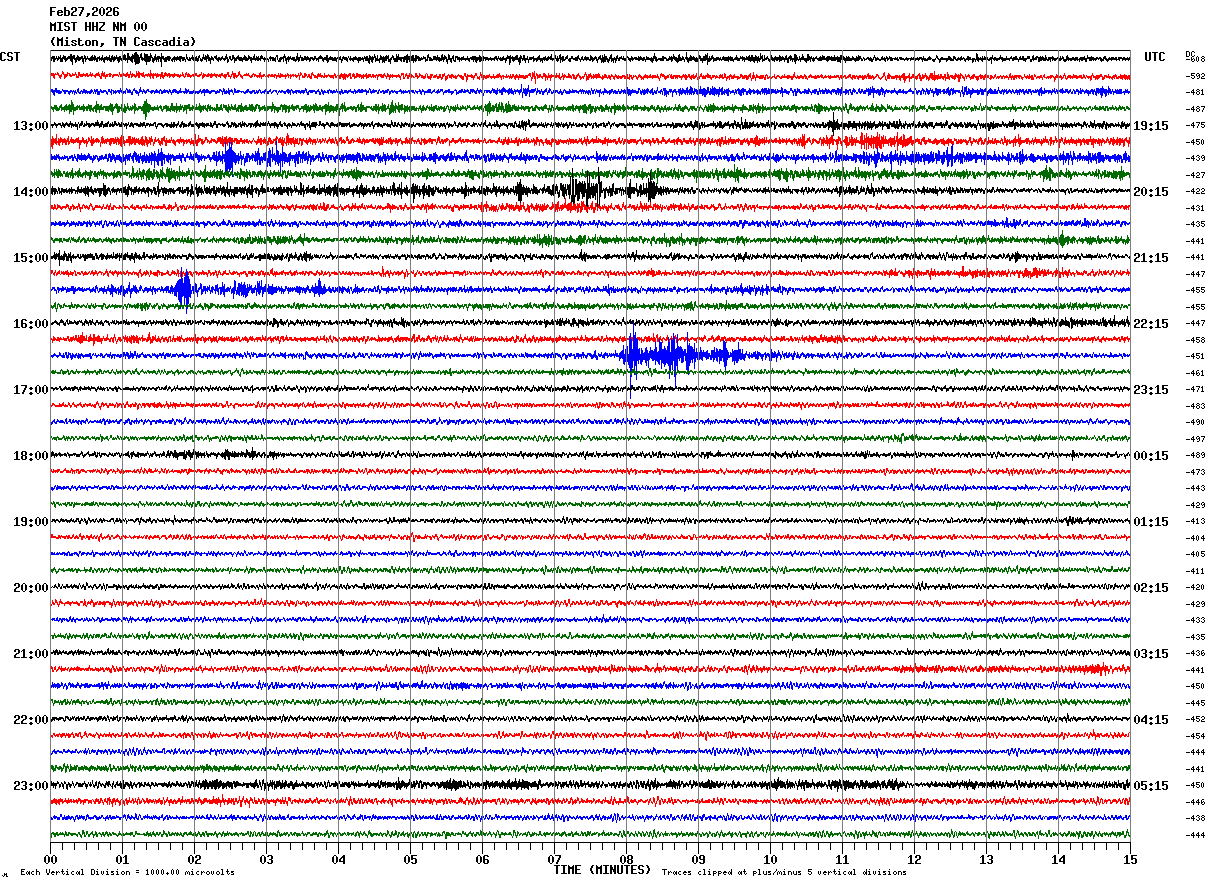Click the 05:15 UTC time label

click(x=1151, y=786)
